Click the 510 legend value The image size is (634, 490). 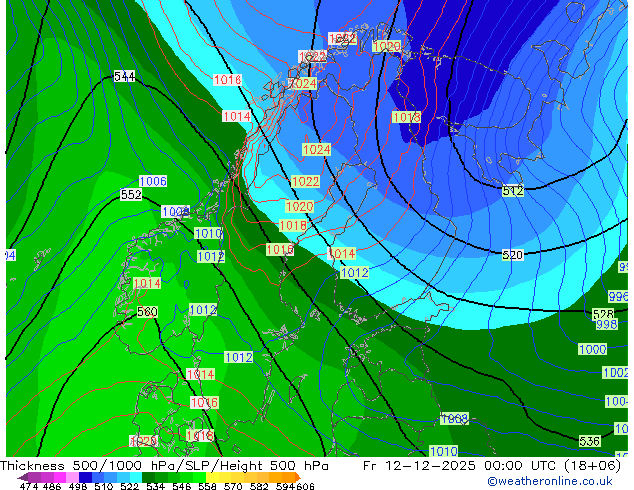[104, 486]
